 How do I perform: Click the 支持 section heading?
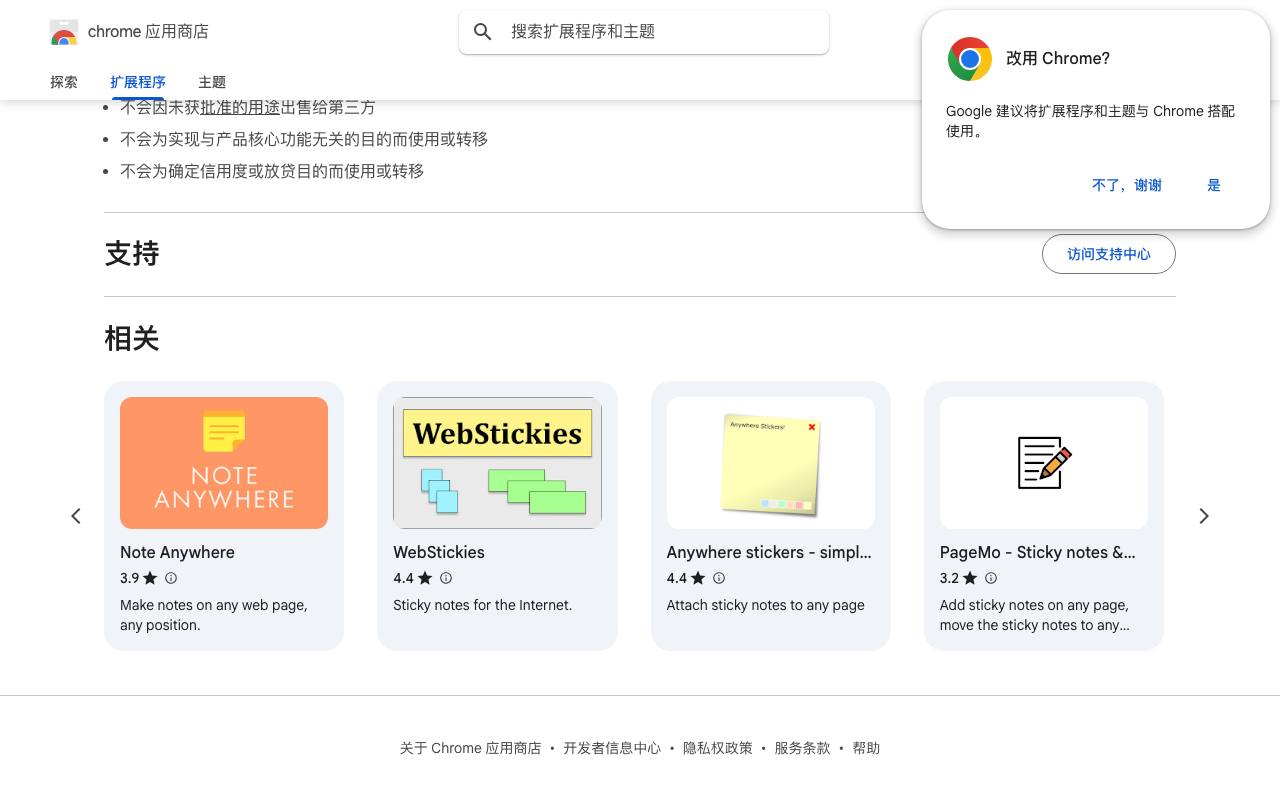tap(132, 254)
